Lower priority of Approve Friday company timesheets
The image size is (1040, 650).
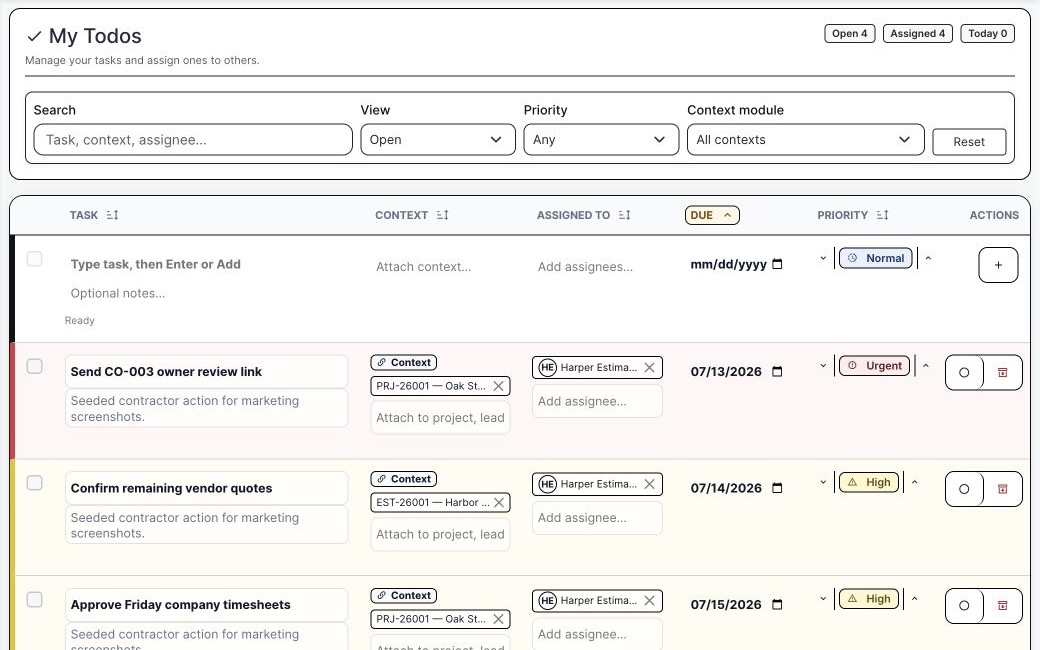[x=823, y=598]
